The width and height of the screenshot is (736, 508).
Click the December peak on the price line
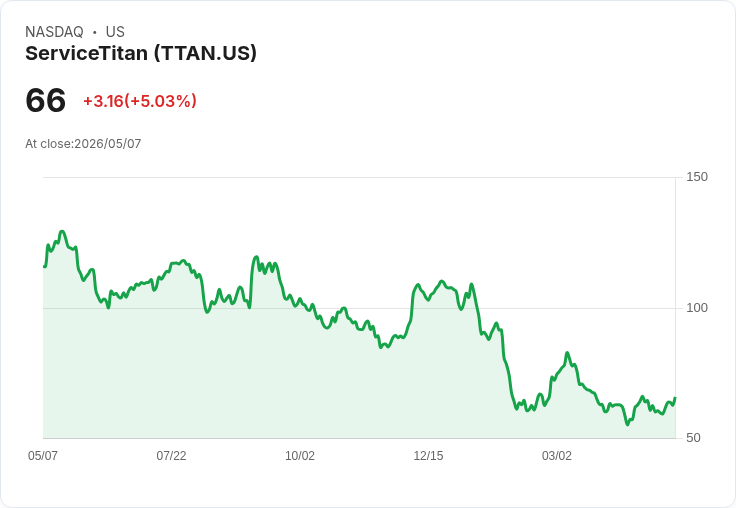coord(441,281)
